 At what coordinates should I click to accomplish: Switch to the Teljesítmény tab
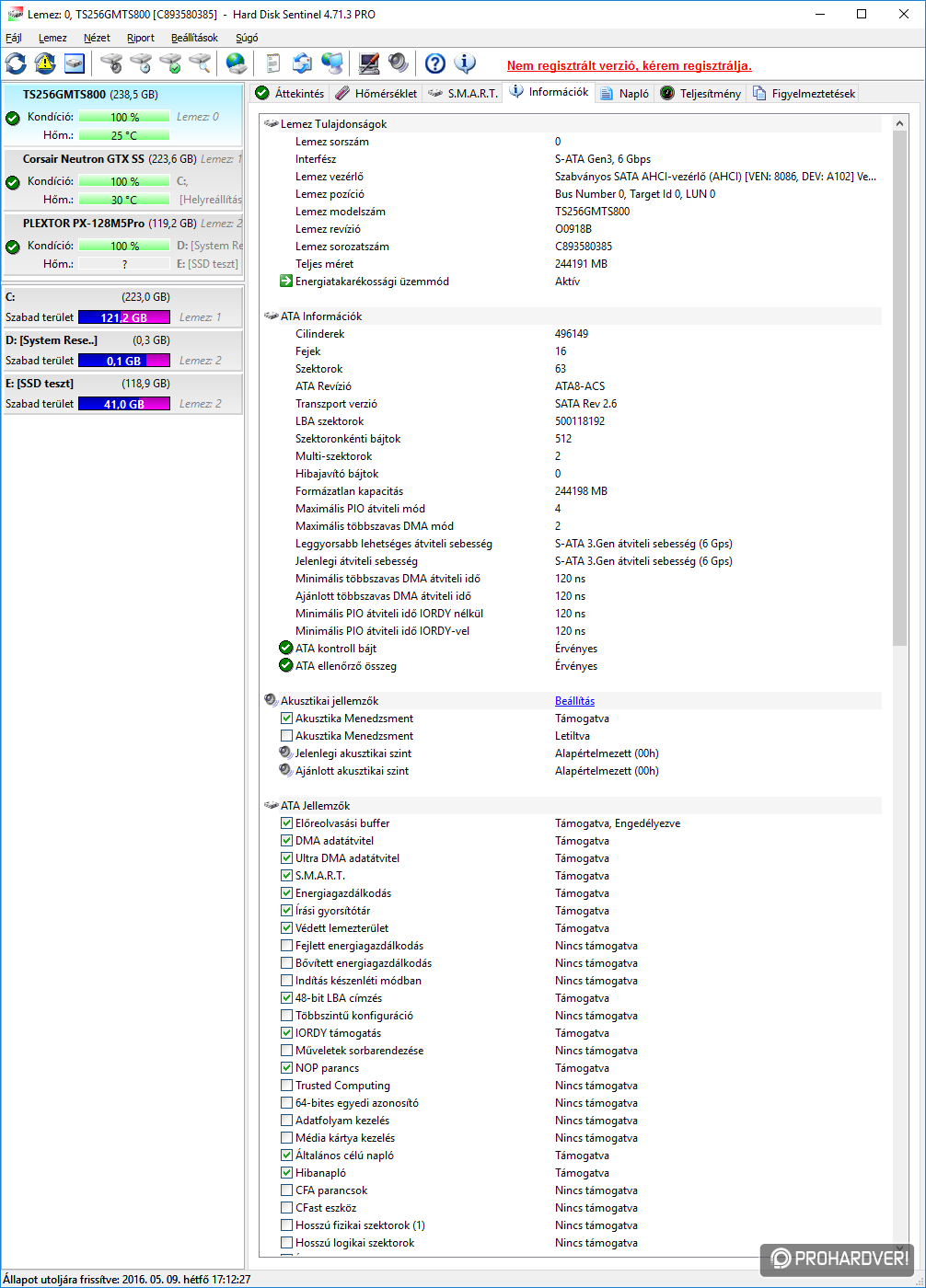point(700,93)
